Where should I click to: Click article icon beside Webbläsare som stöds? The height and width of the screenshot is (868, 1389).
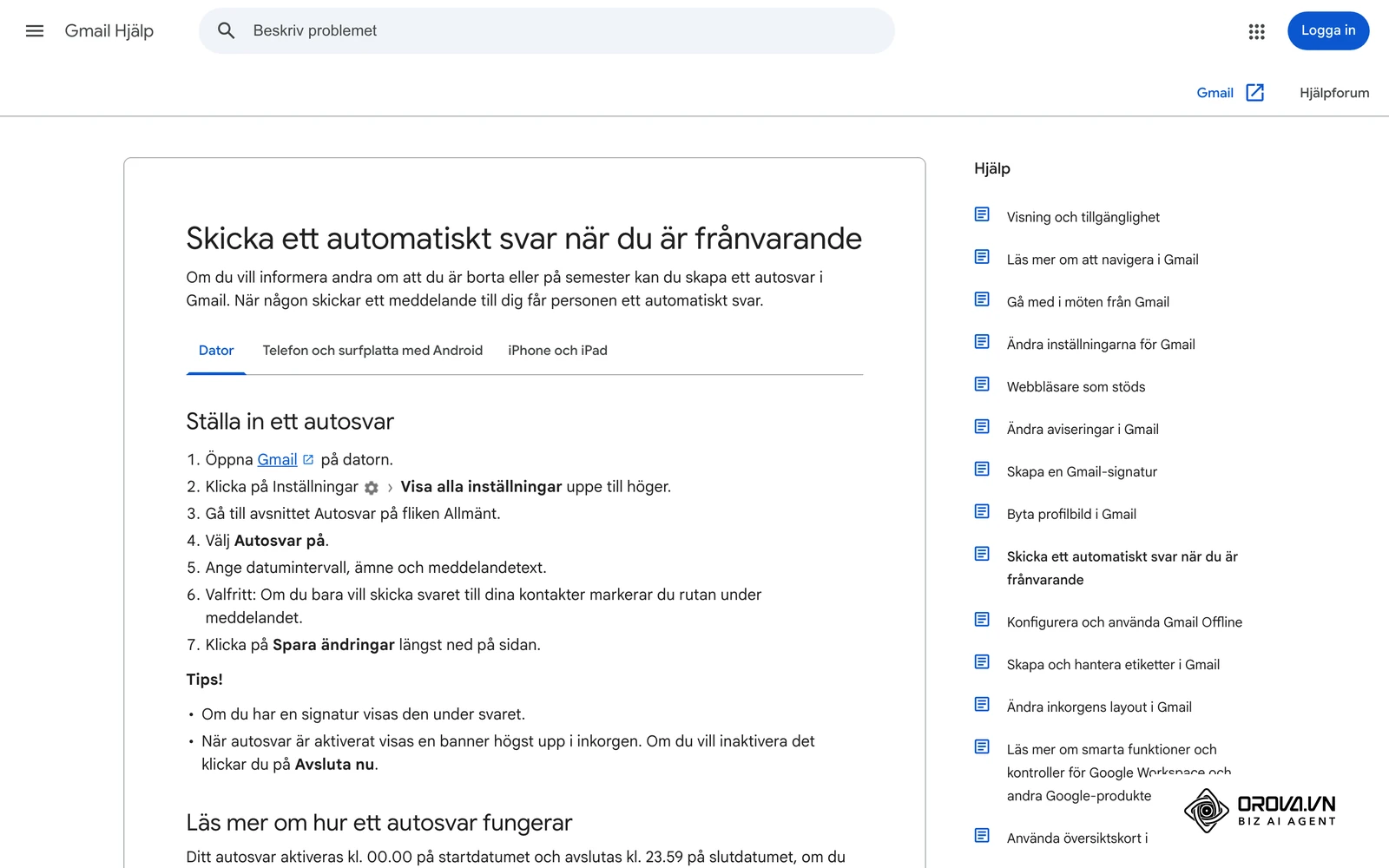tap(982, 385)
